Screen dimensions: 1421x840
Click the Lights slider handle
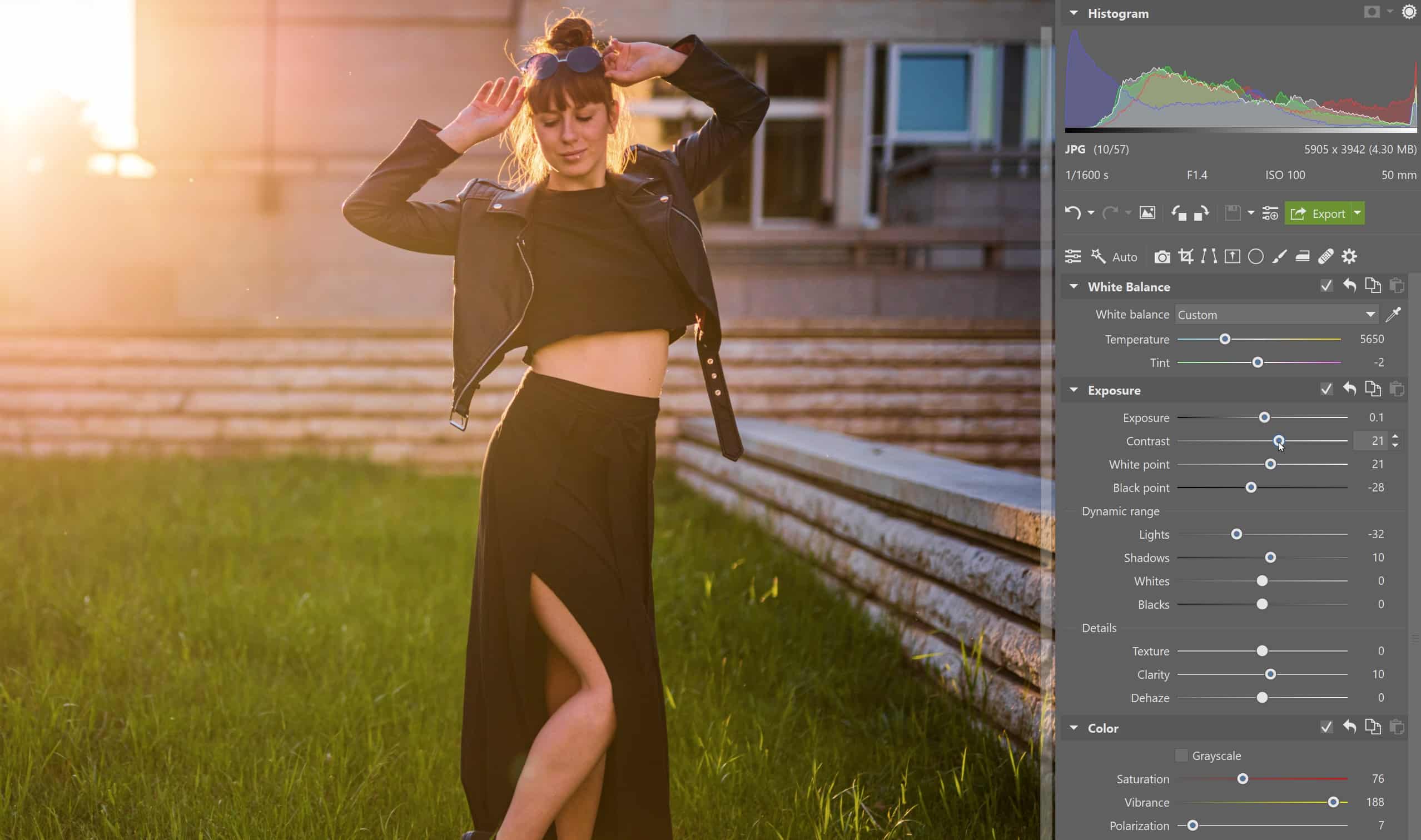[1236, 534]
